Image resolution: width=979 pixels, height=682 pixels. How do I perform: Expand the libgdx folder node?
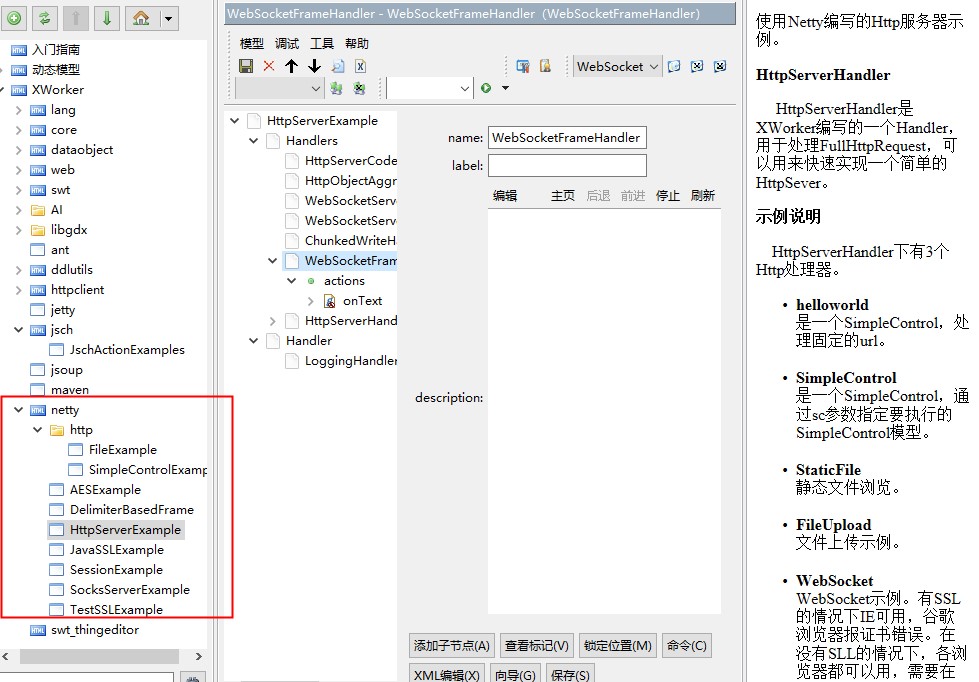(18, 230)
